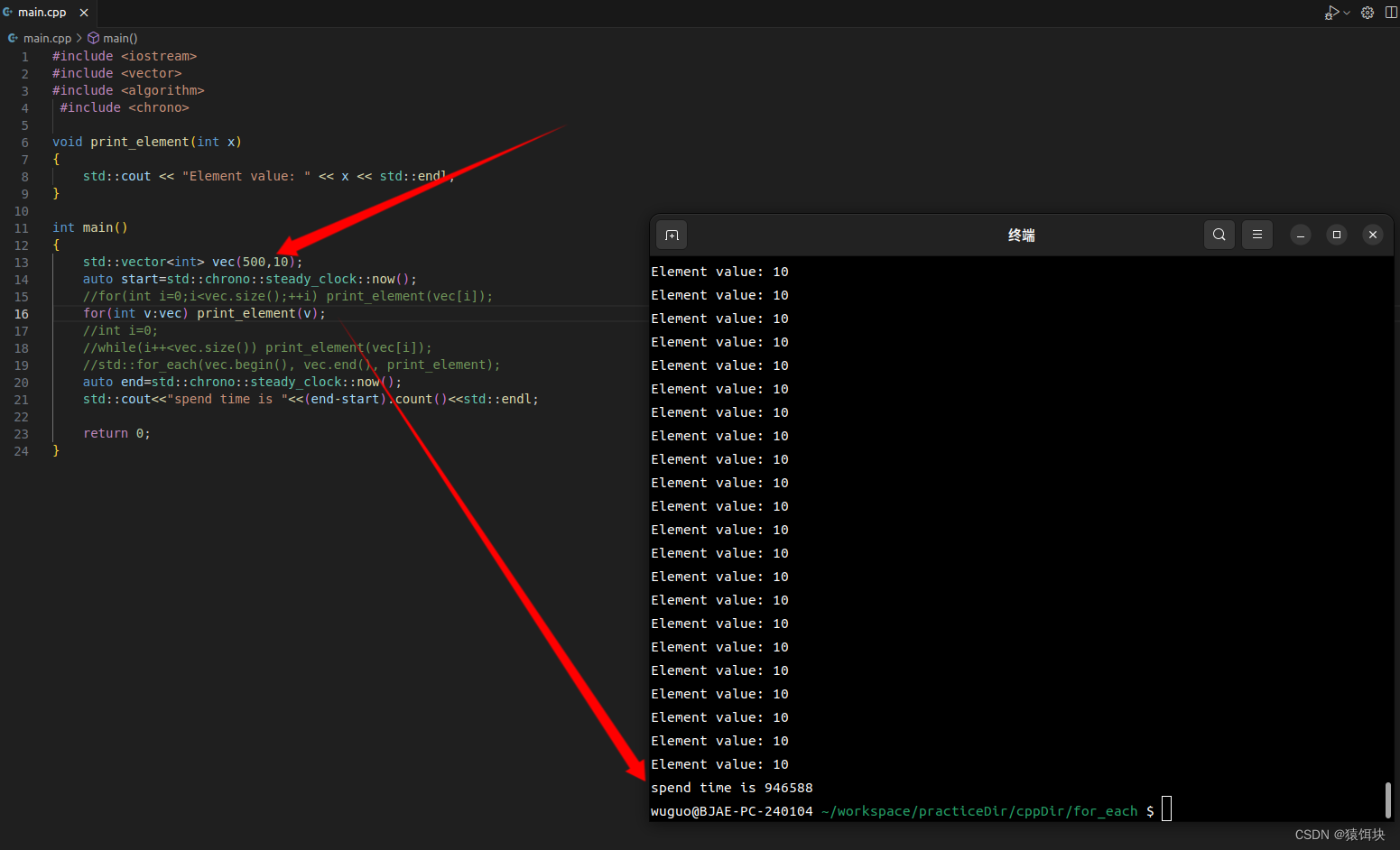Open a new terminal tab with the plus icon
This screenshot has width=1400, height=850.
(x=671, y=235)
